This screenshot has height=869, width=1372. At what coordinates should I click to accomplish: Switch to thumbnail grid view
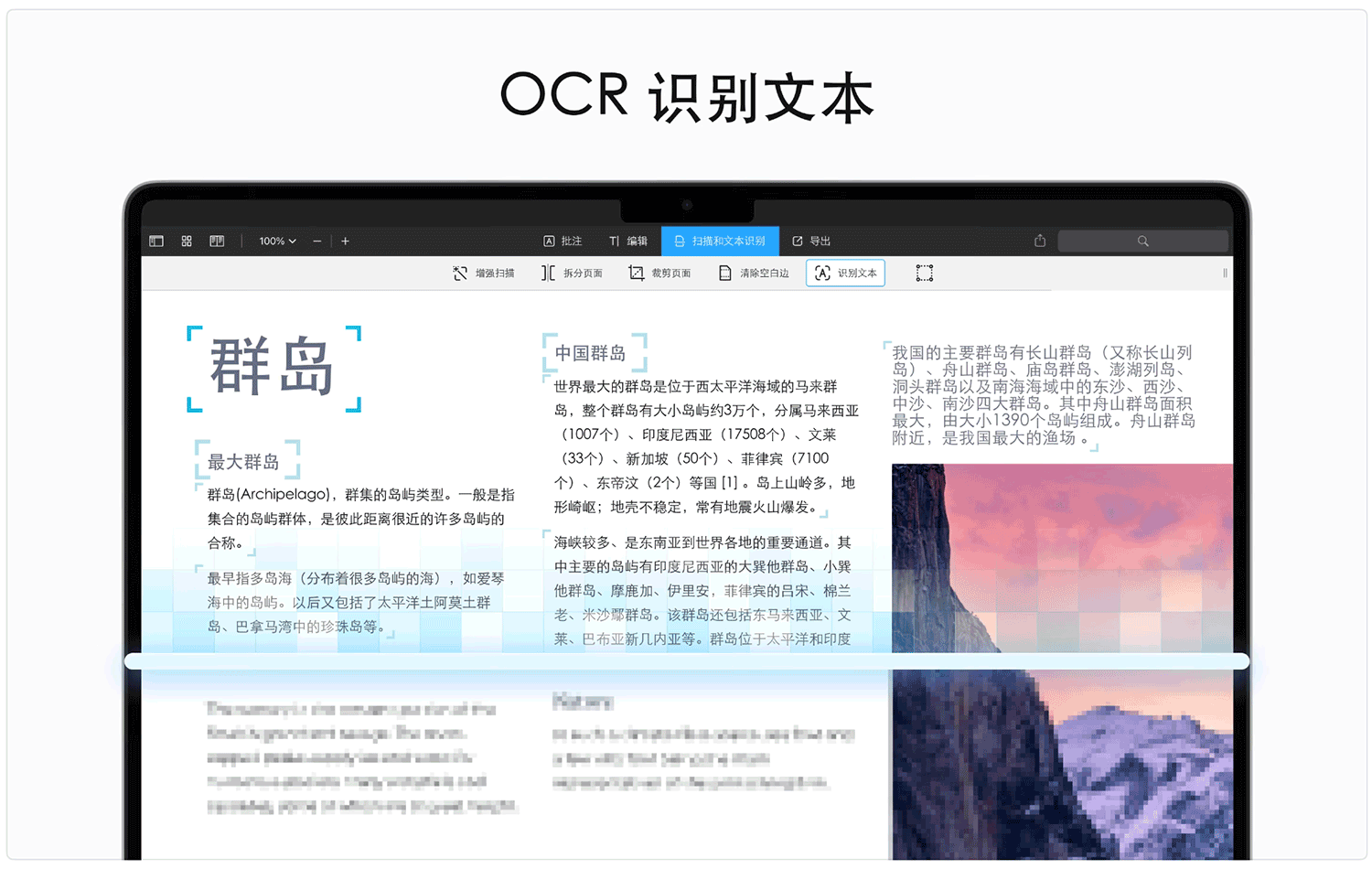pos(187,241)
